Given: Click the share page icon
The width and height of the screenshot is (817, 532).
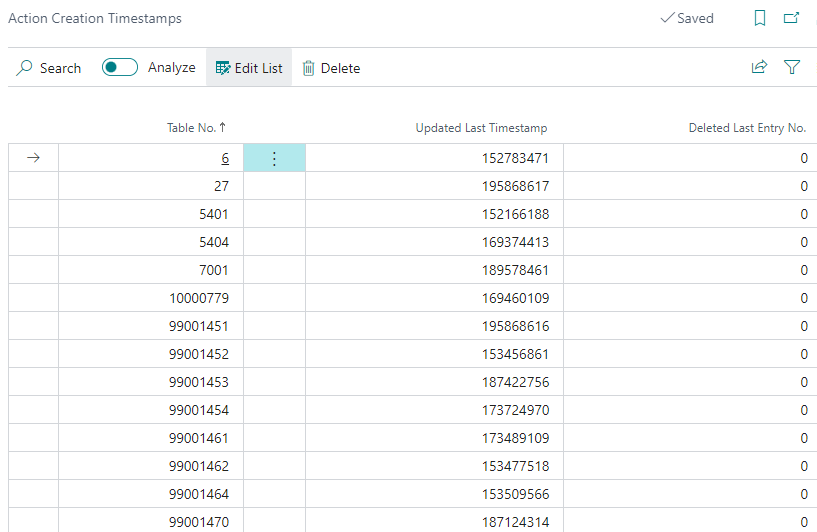Looking at the screenshot, I should click(x=759, y=67).
